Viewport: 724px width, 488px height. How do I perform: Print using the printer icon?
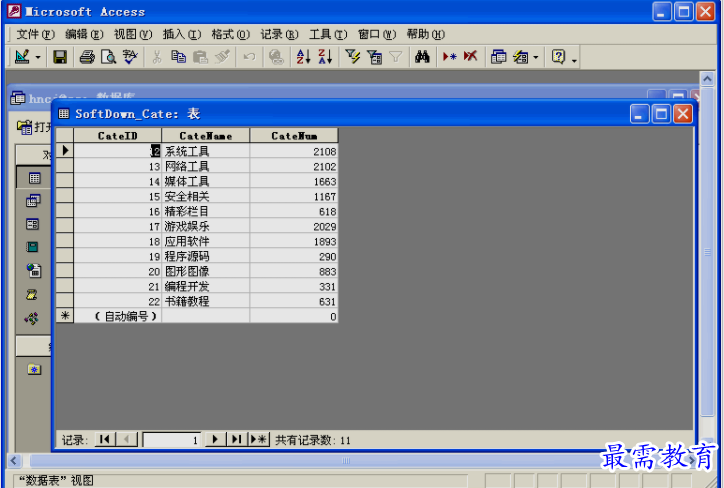tap(87, 57)
